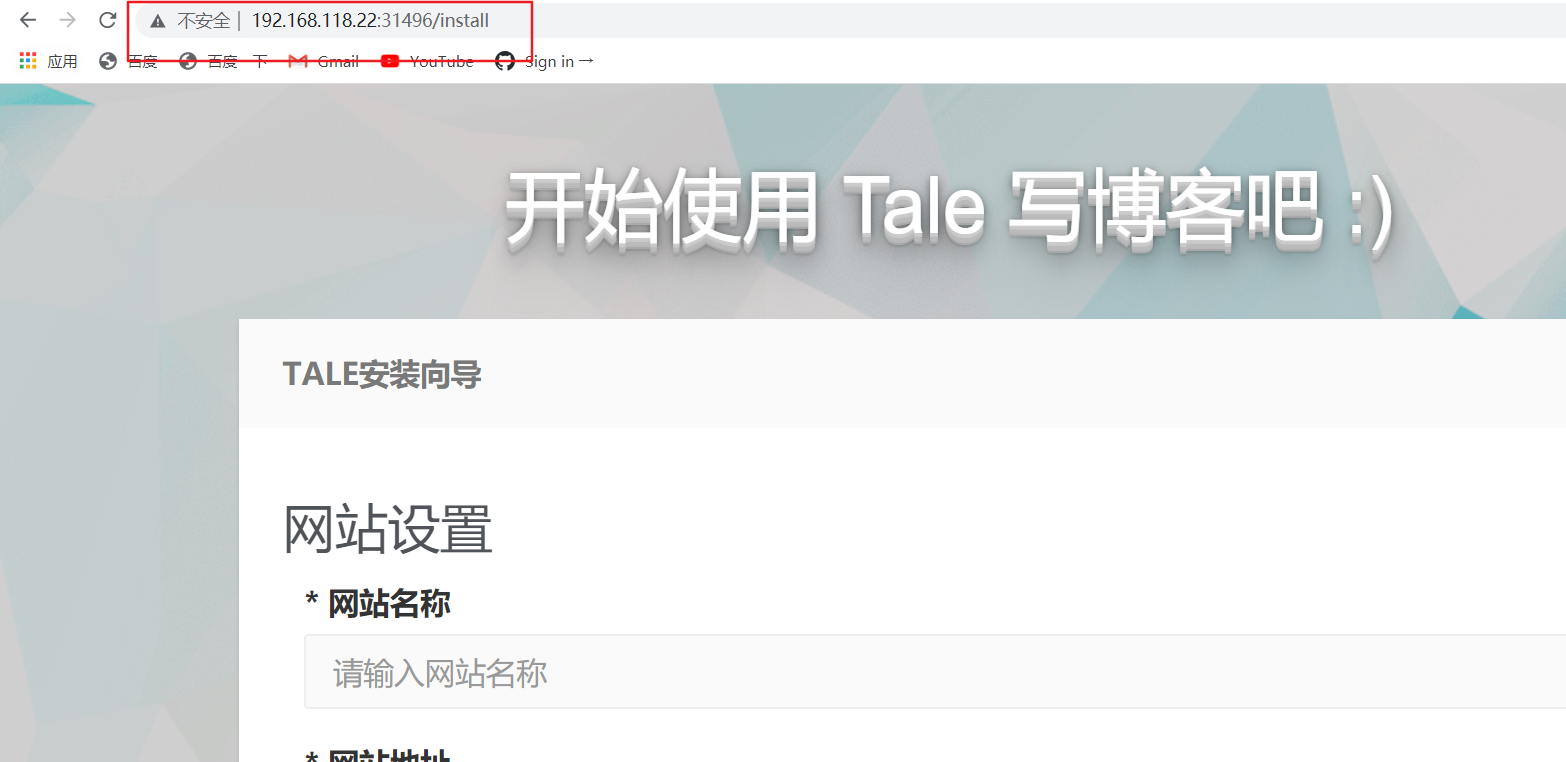Open the not-secure warning triangle icon
The width and height of the screenshot is (1566, 762).
157,21
